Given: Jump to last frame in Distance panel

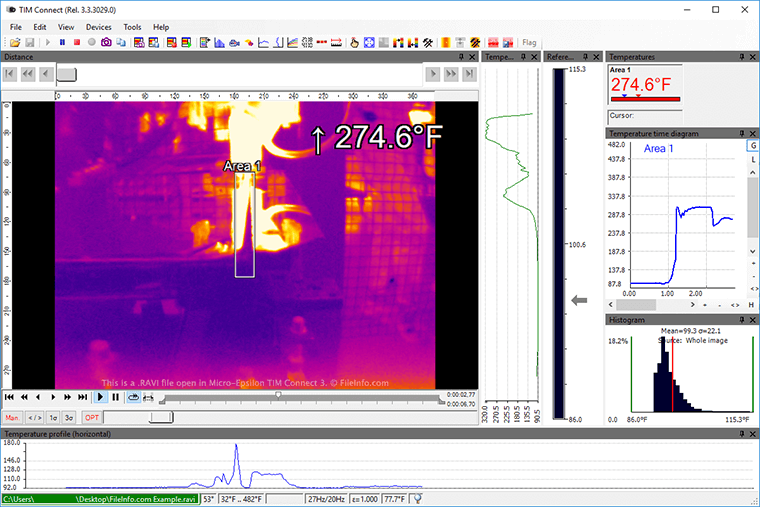Looking at the screenshot, I should coord(469,74).
